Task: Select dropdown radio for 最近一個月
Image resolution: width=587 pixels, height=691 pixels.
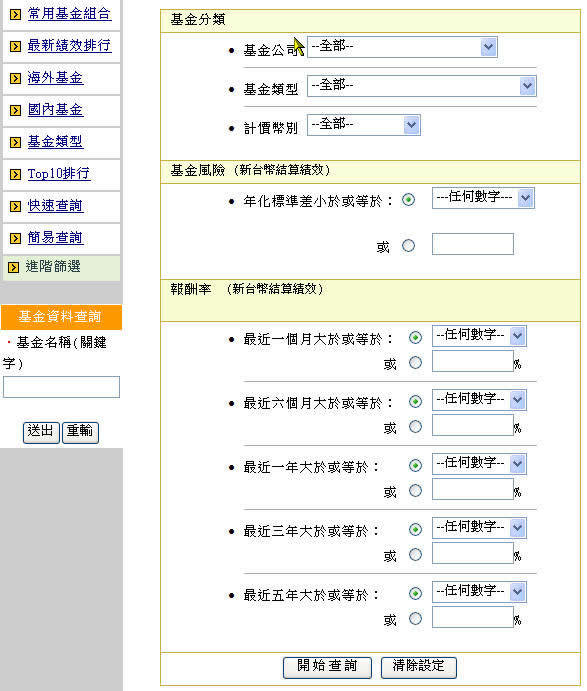Action: coord(415,338)
